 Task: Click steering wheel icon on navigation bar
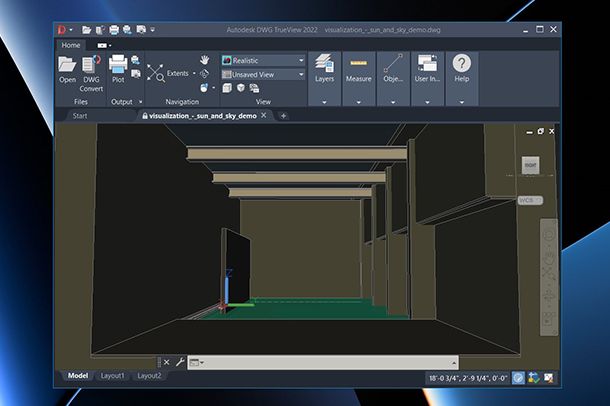[549, 235]
